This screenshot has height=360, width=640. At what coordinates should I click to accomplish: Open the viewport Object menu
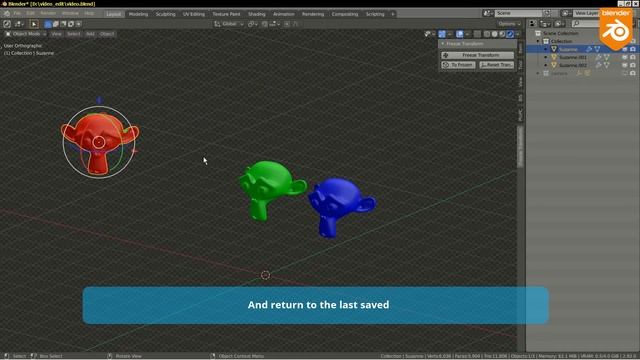pos(107,34)
